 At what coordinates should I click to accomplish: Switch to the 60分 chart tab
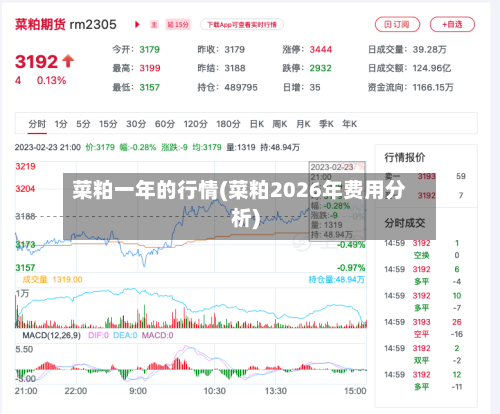pyautogui.click(x=165, y=124)
